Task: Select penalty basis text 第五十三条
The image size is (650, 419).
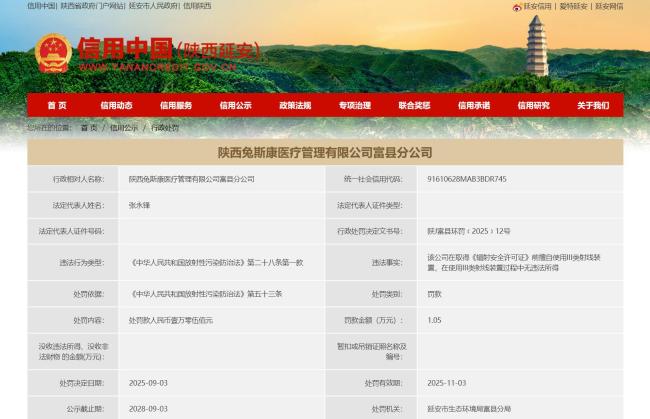Action: point(264,294)
